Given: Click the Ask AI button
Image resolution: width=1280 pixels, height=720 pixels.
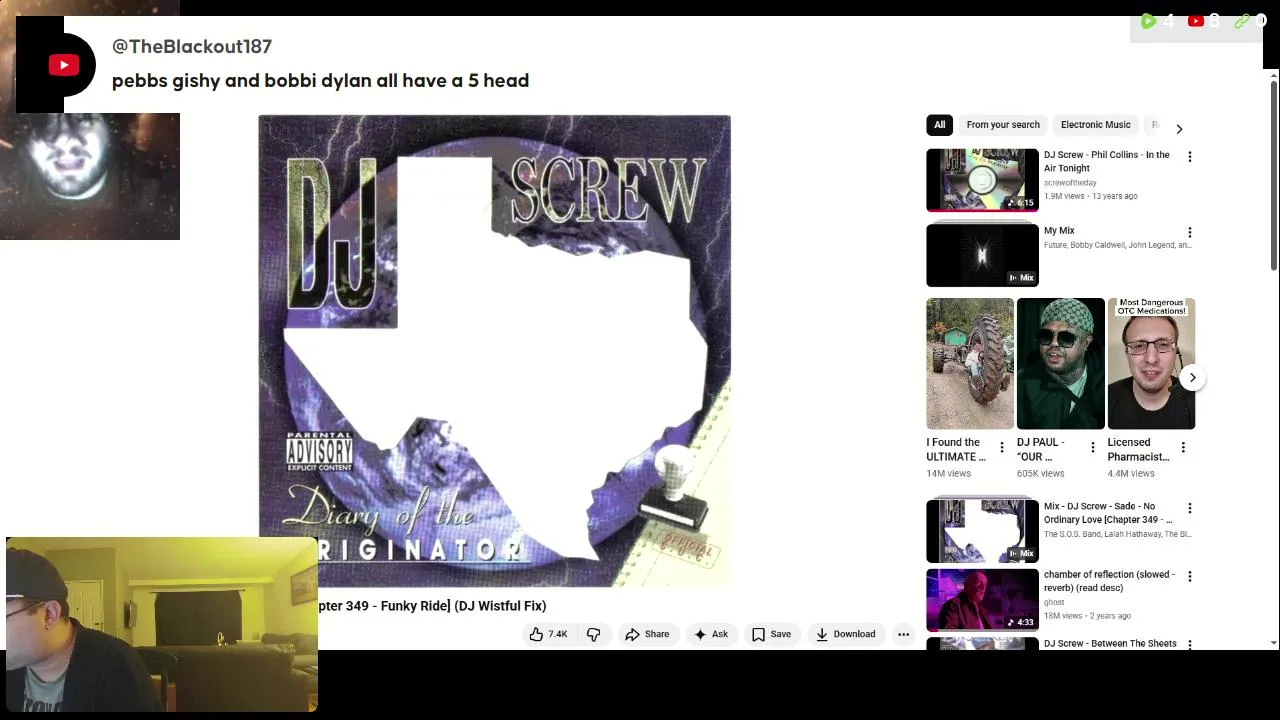Looking at the screenshot, I should pos(711,634).
